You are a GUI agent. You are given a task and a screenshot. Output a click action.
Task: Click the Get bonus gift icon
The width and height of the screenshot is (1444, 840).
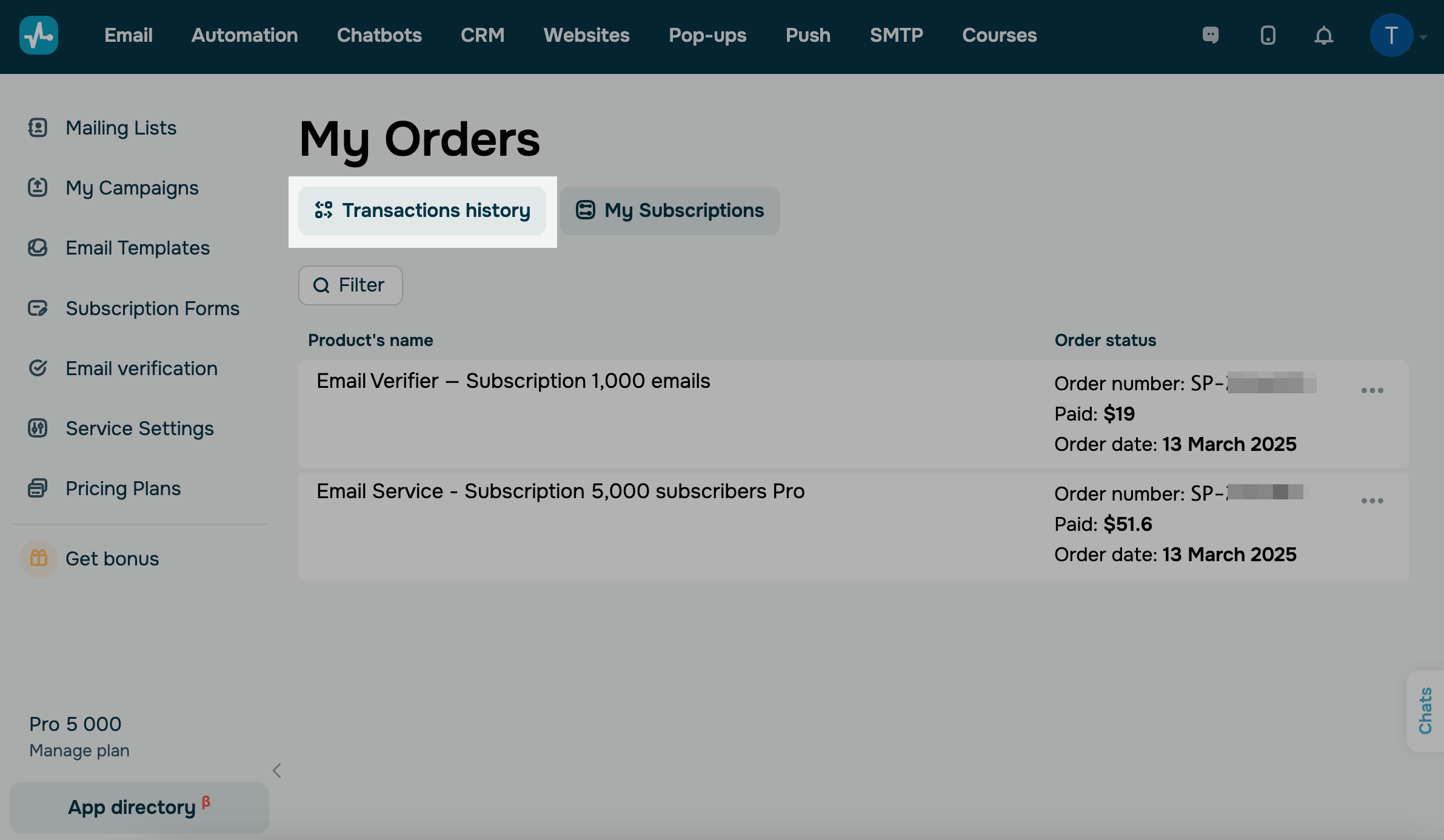click(39, 558)
